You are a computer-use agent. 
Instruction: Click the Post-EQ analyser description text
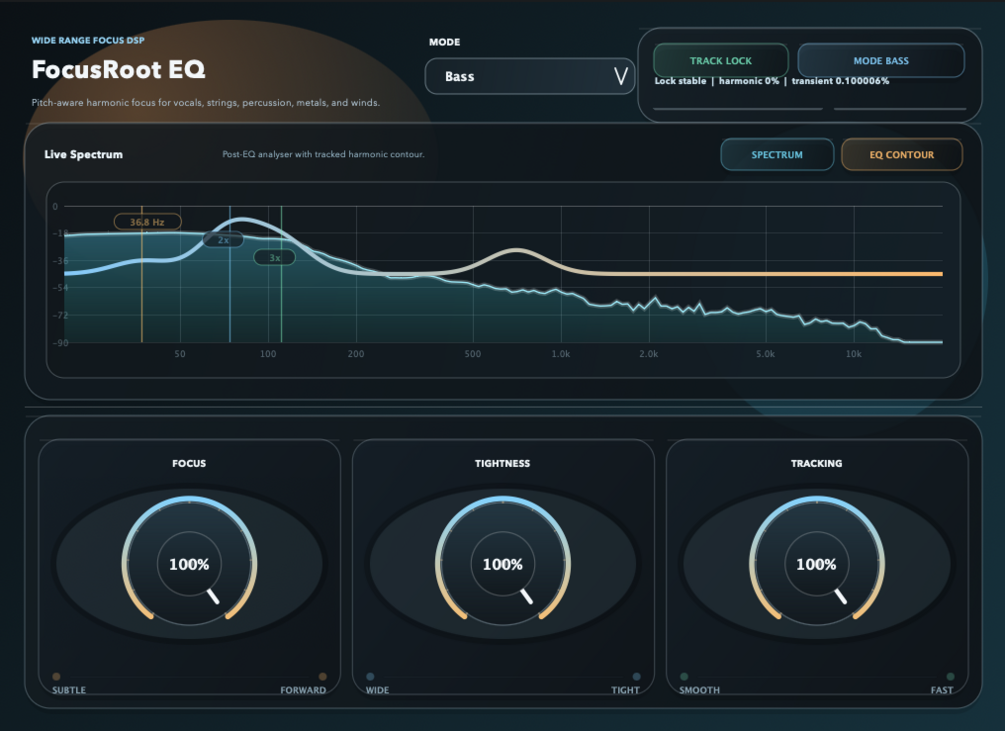[323, 154]
